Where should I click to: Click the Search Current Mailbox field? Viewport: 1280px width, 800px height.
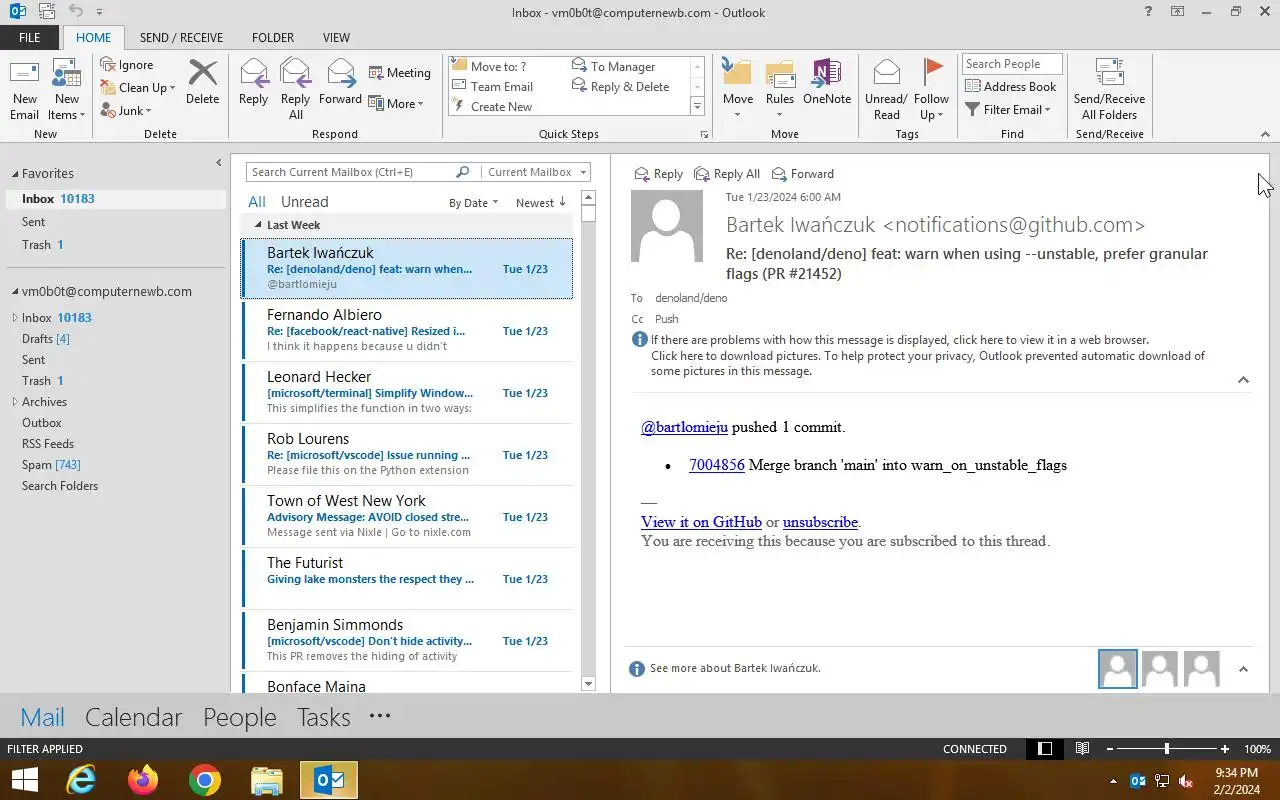pyautogui.click(x=350, y=172)
